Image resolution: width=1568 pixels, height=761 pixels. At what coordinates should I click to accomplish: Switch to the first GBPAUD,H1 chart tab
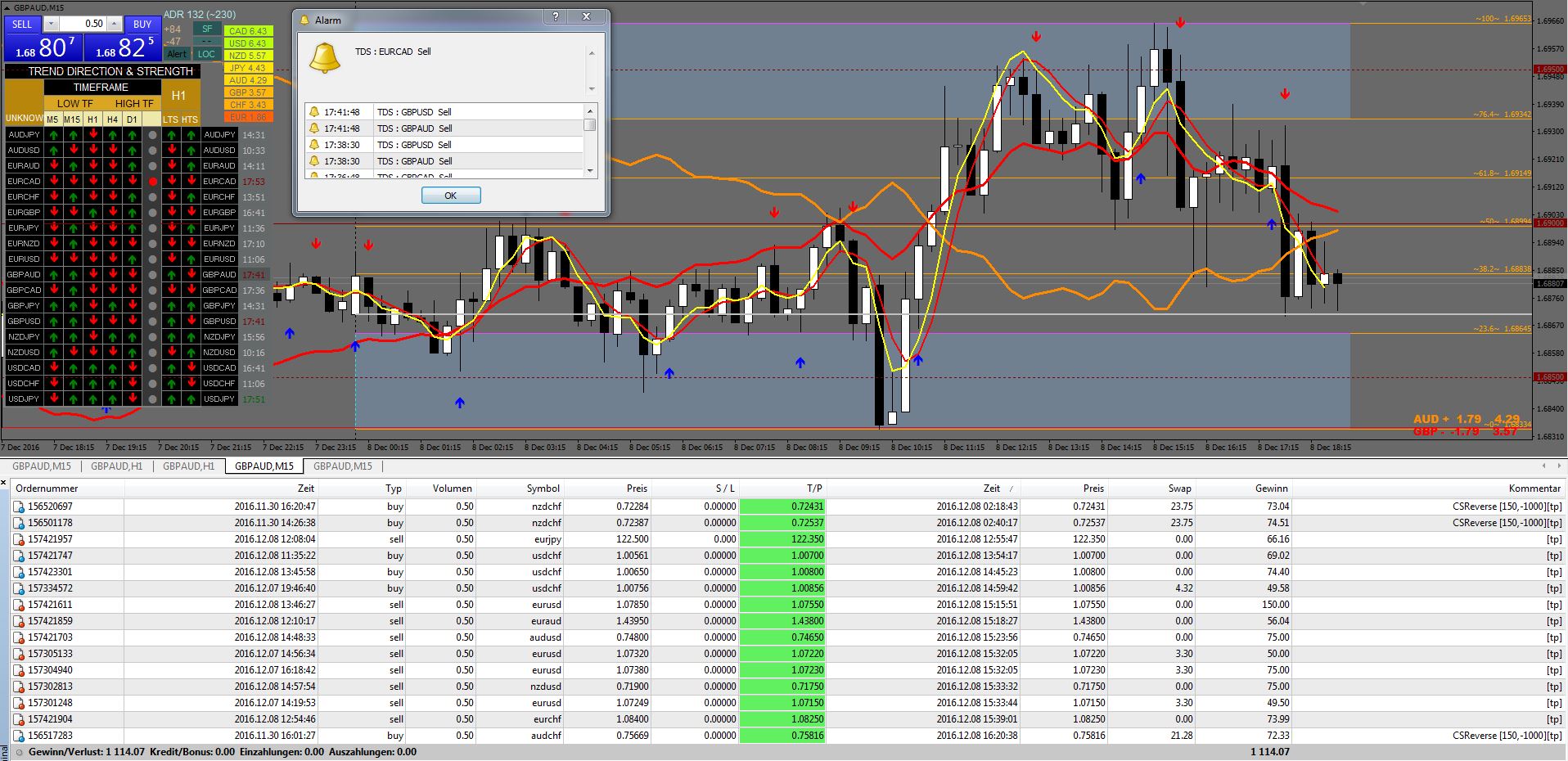116,466
